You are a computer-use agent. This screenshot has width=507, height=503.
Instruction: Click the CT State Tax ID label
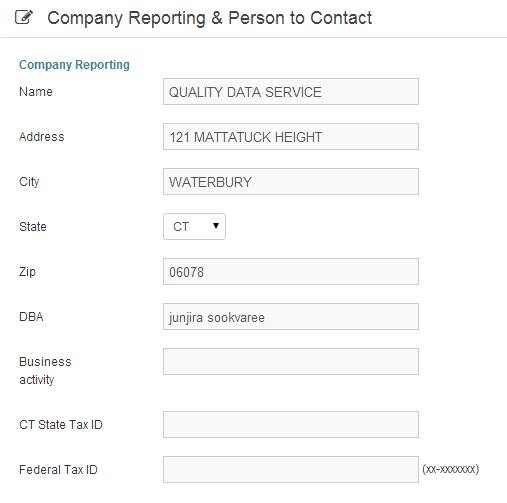61,425
